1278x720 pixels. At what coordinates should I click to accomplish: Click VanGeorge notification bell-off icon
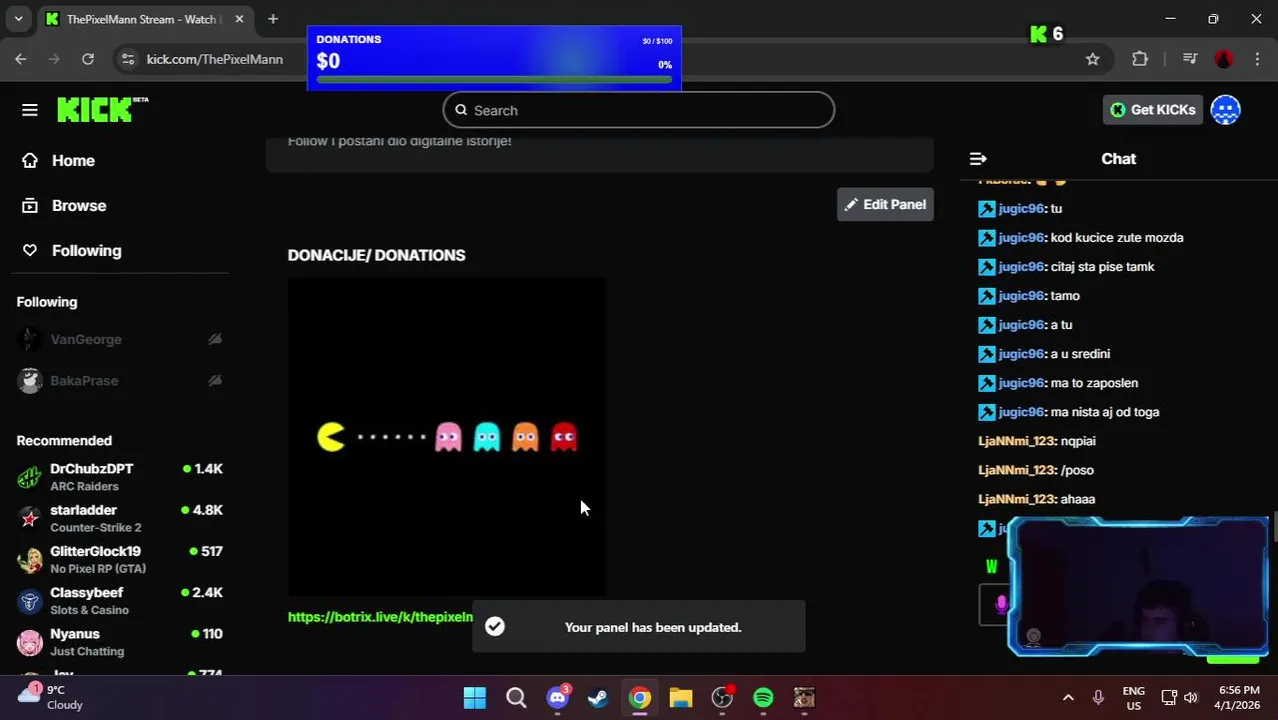click(x=214, y=340)
